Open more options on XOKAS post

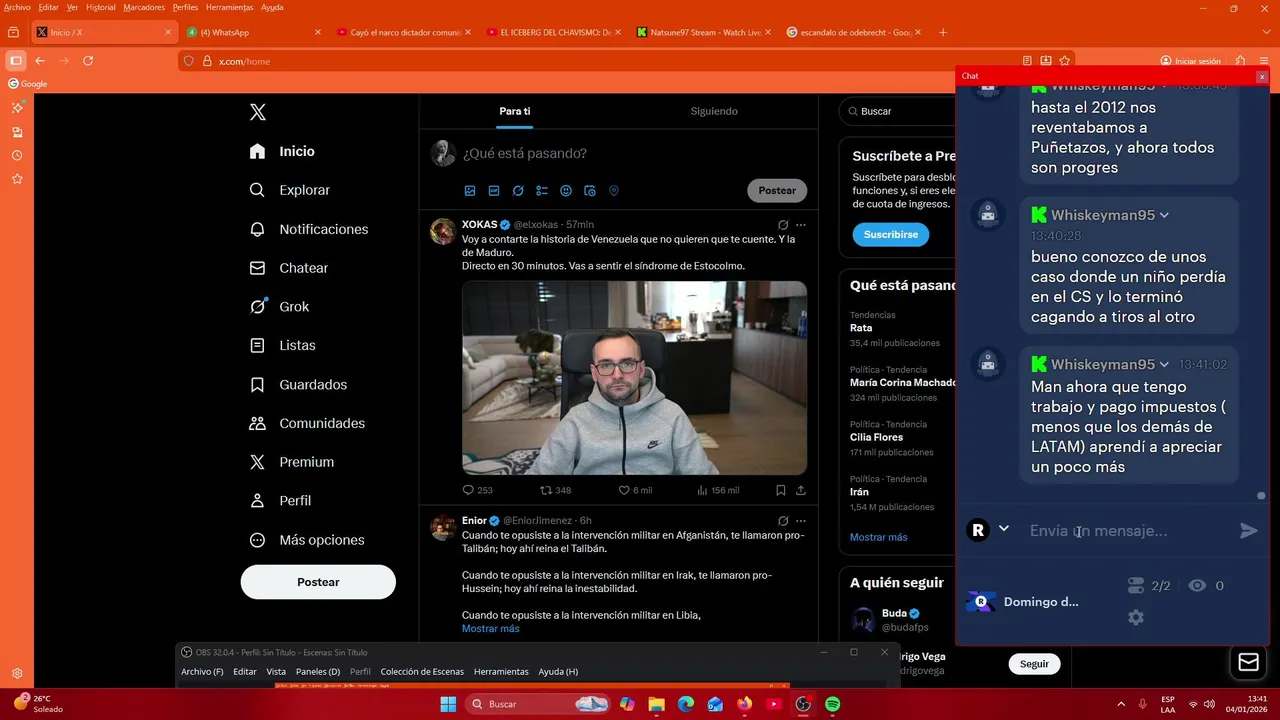click(x=801, y=225)
